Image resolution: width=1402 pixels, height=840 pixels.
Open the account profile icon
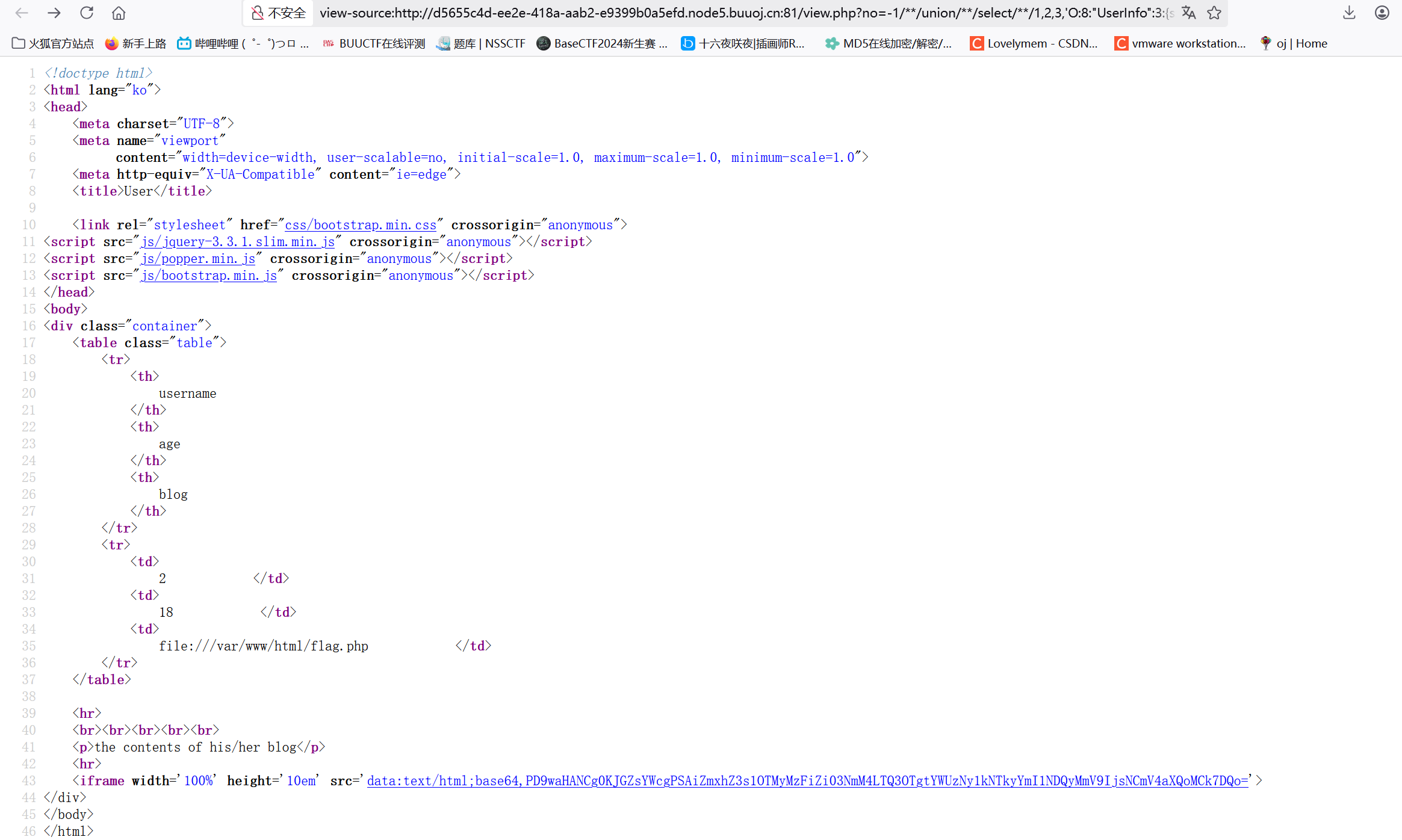1382,13
